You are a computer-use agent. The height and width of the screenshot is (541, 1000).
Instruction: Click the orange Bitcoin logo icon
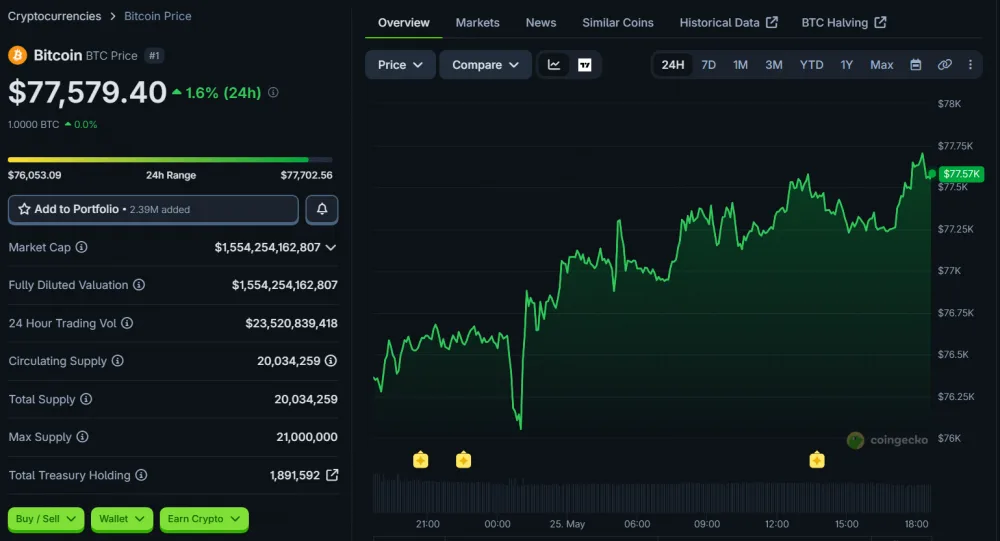tap(17, 56)
